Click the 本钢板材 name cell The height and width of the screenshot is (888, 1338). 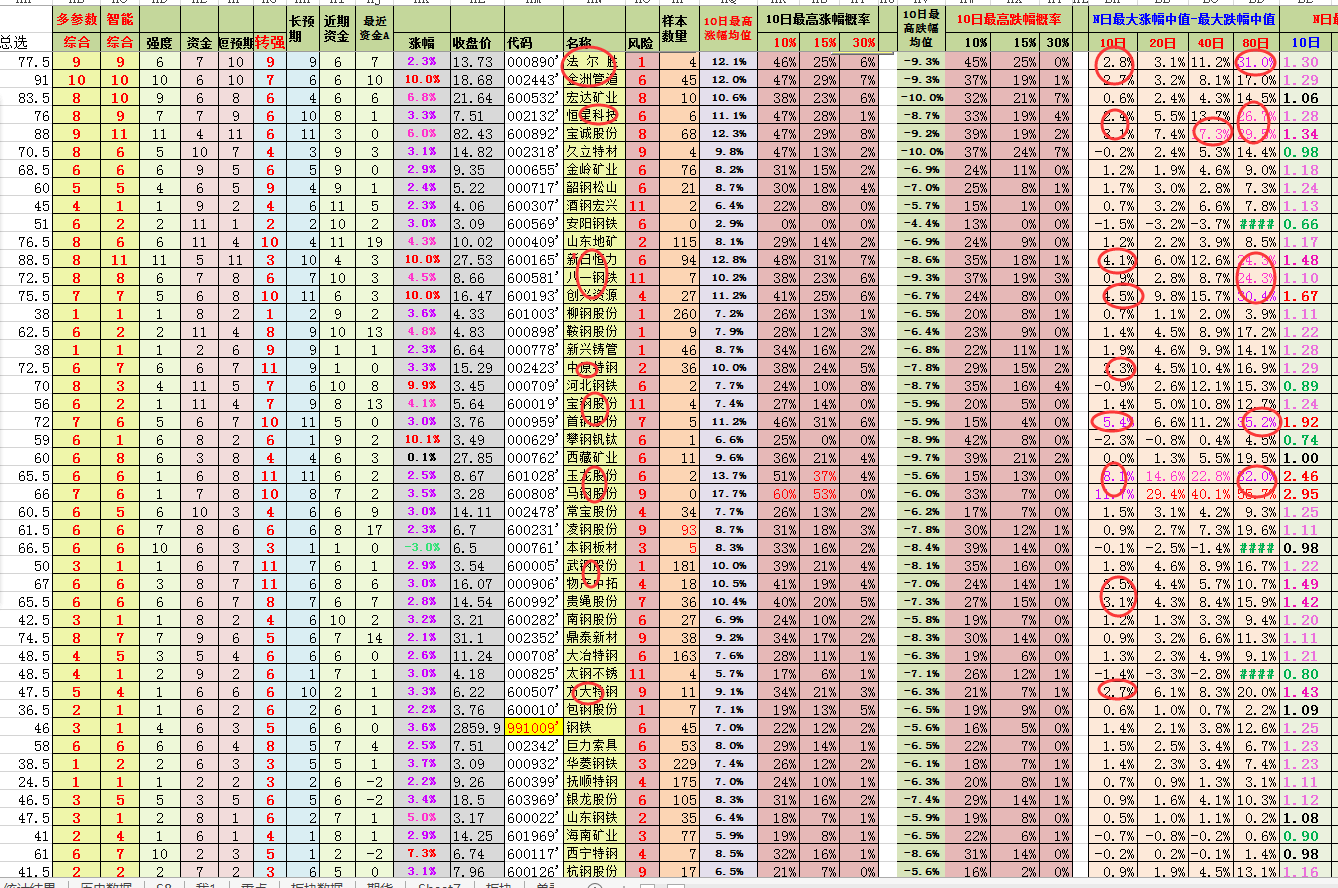coord(593,547)
